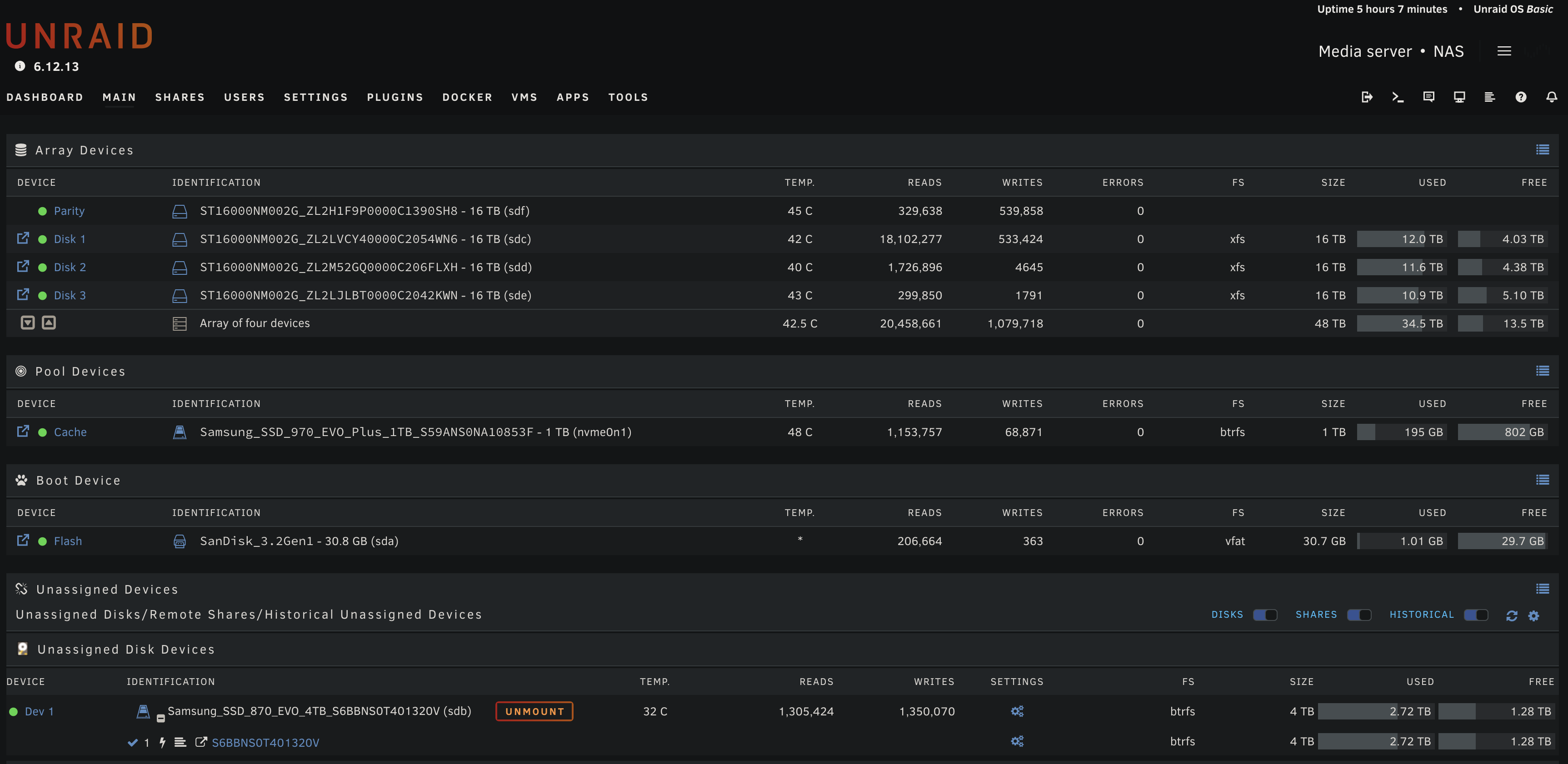1568x764 pixels.
Task: Click the help question mark icon
Action: pos(1521,97)
